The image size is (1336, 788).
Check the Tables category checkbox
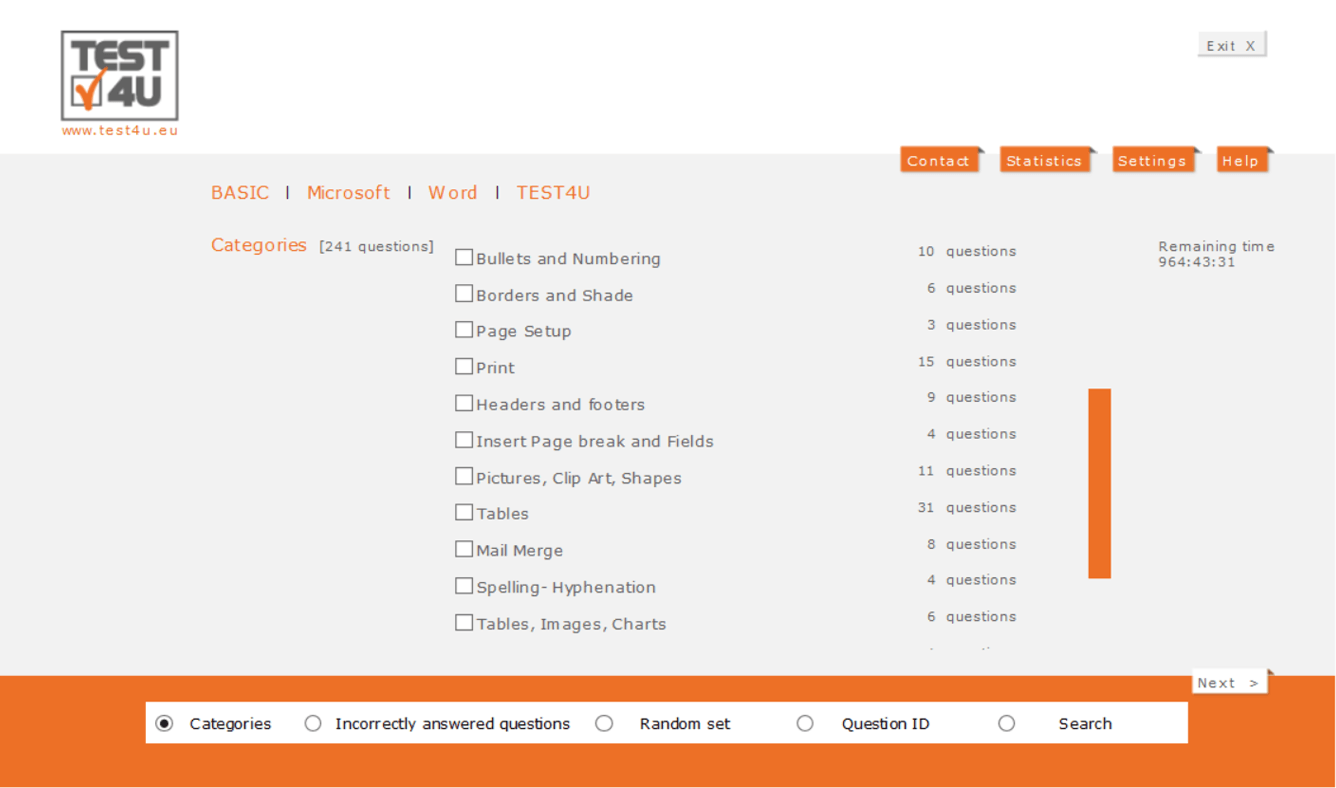464,512
